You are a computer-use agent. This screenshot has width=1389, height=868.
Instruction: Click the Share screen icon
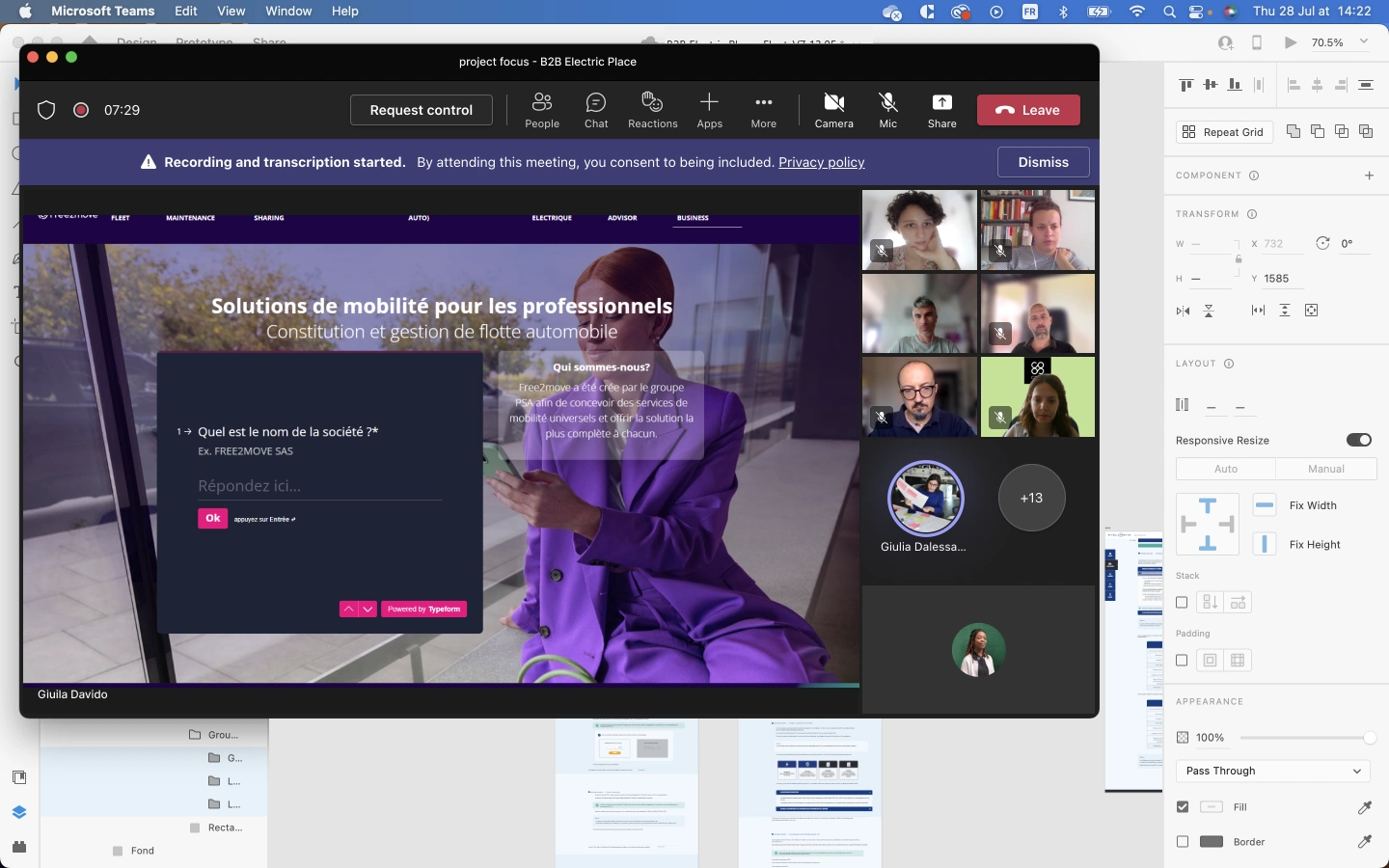[942, 110]
